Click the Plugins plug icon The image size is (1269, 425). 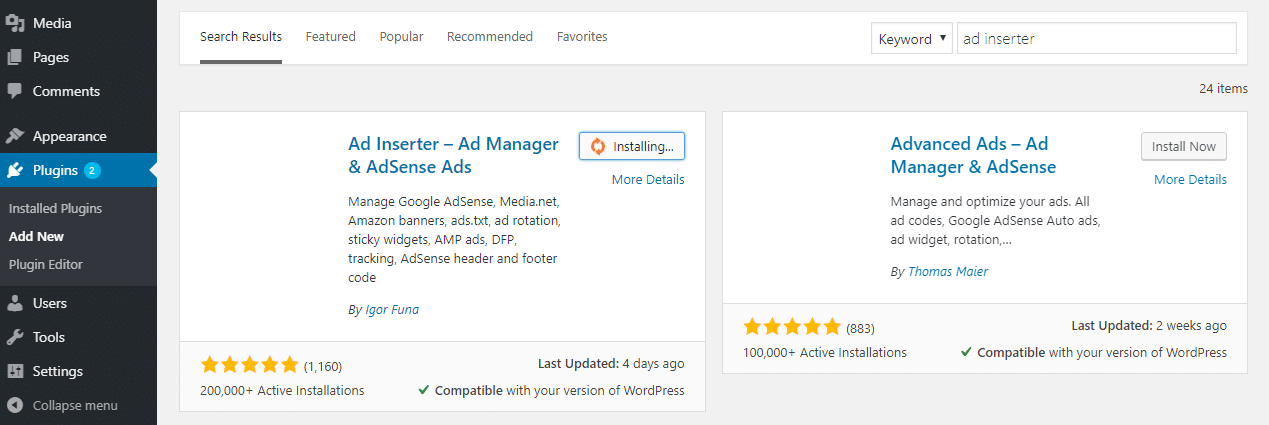[x=15, y=170]
